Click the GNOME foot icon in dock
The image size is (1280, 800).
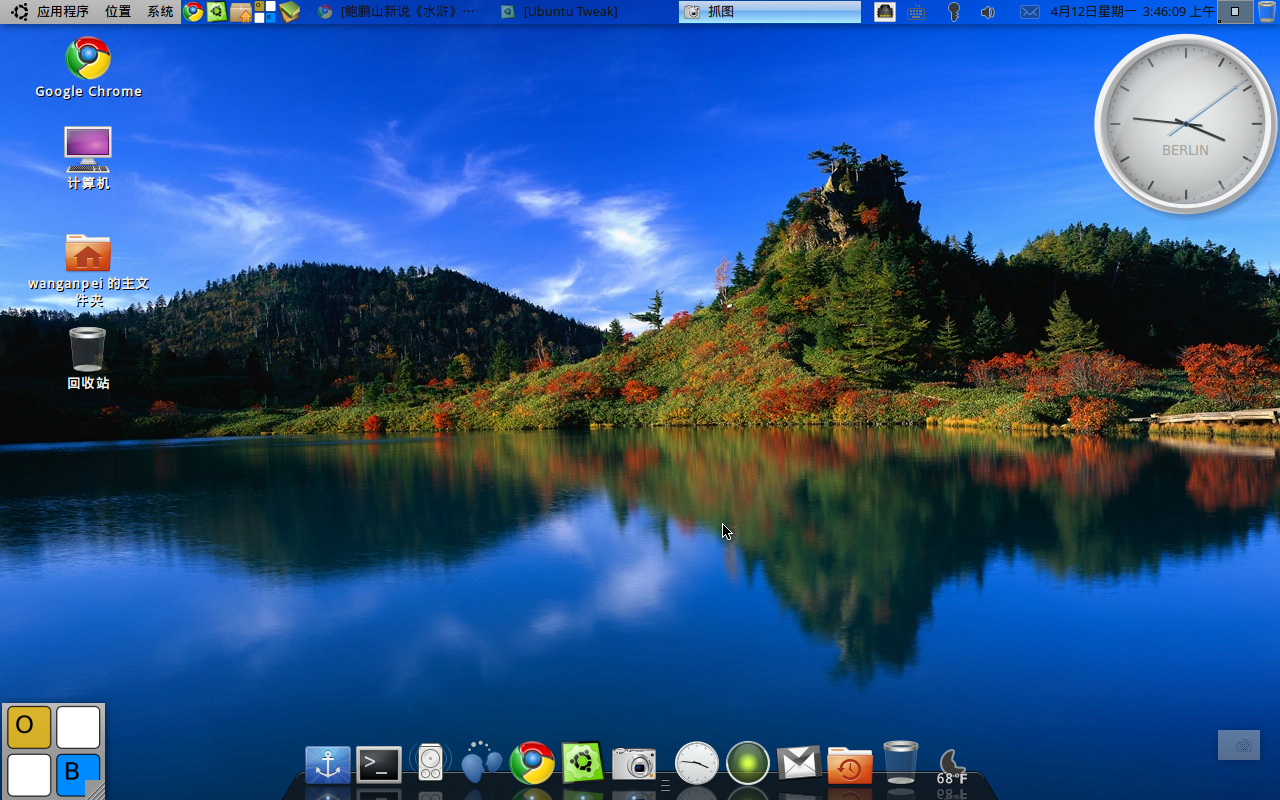481,763
